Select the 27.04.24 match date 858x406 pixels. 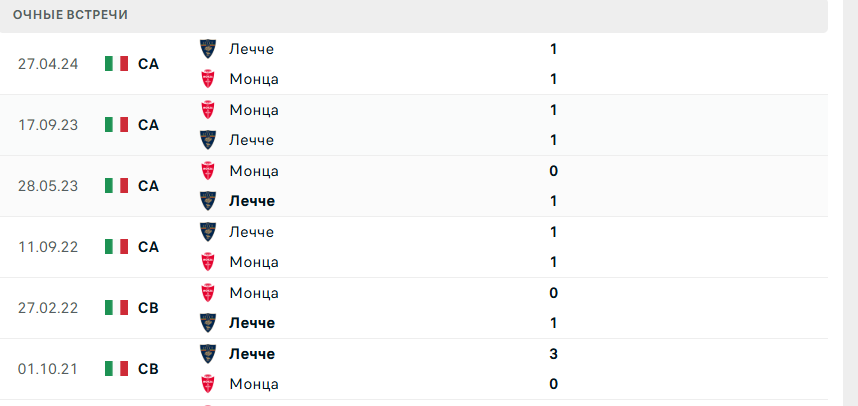46,64
